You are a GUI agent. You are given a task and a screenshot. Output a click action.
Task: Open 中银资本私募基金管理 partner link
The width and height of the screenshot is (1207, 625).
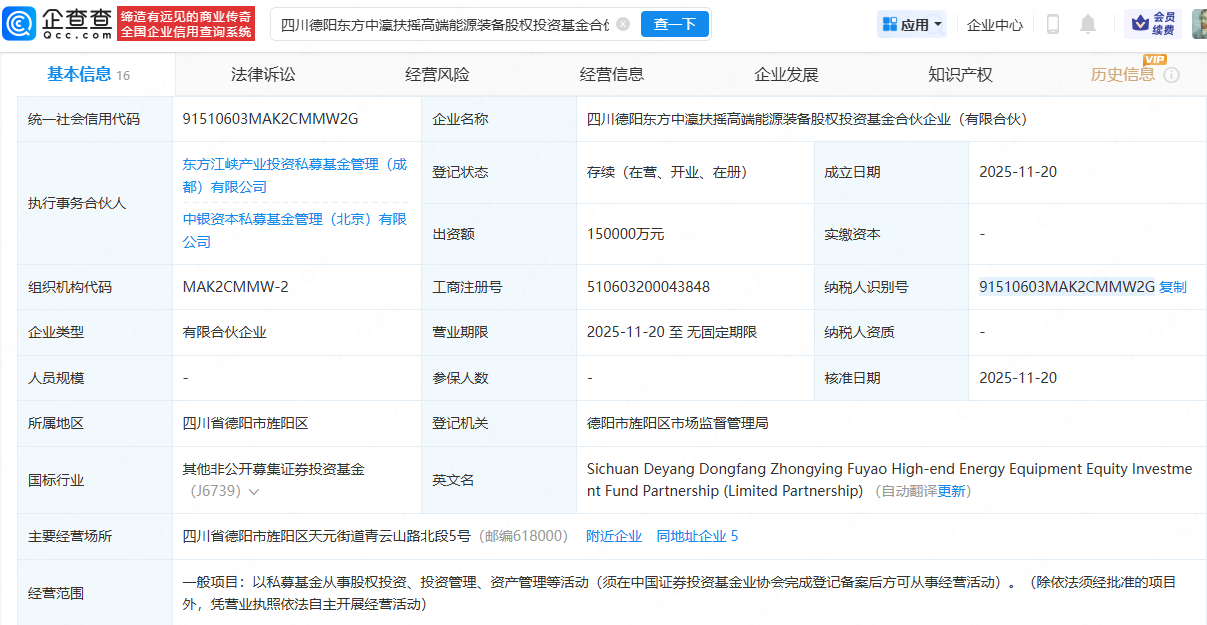294,230
